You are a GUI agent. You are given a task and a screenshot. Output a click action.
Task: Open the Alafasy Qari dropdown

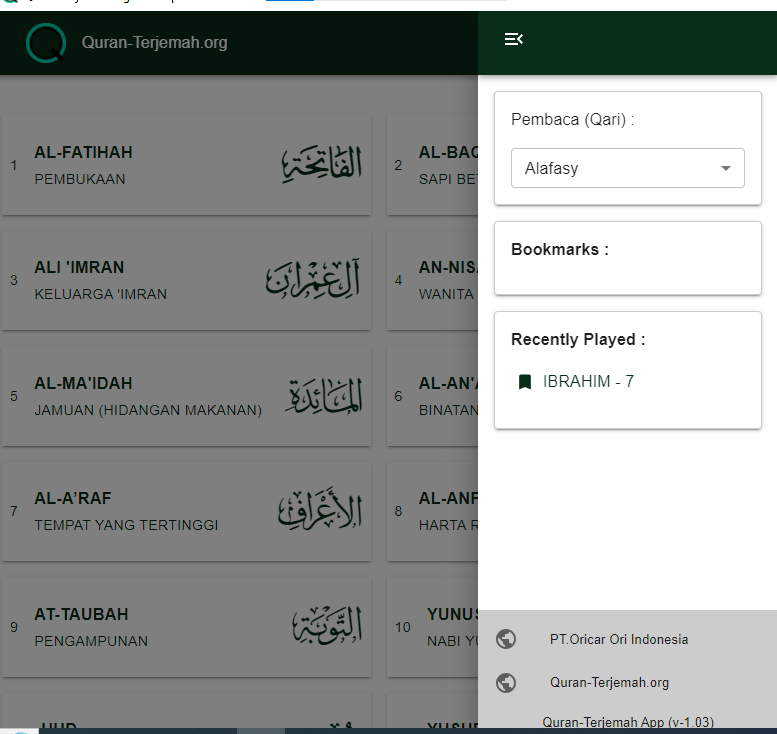[x=627, y=168]
